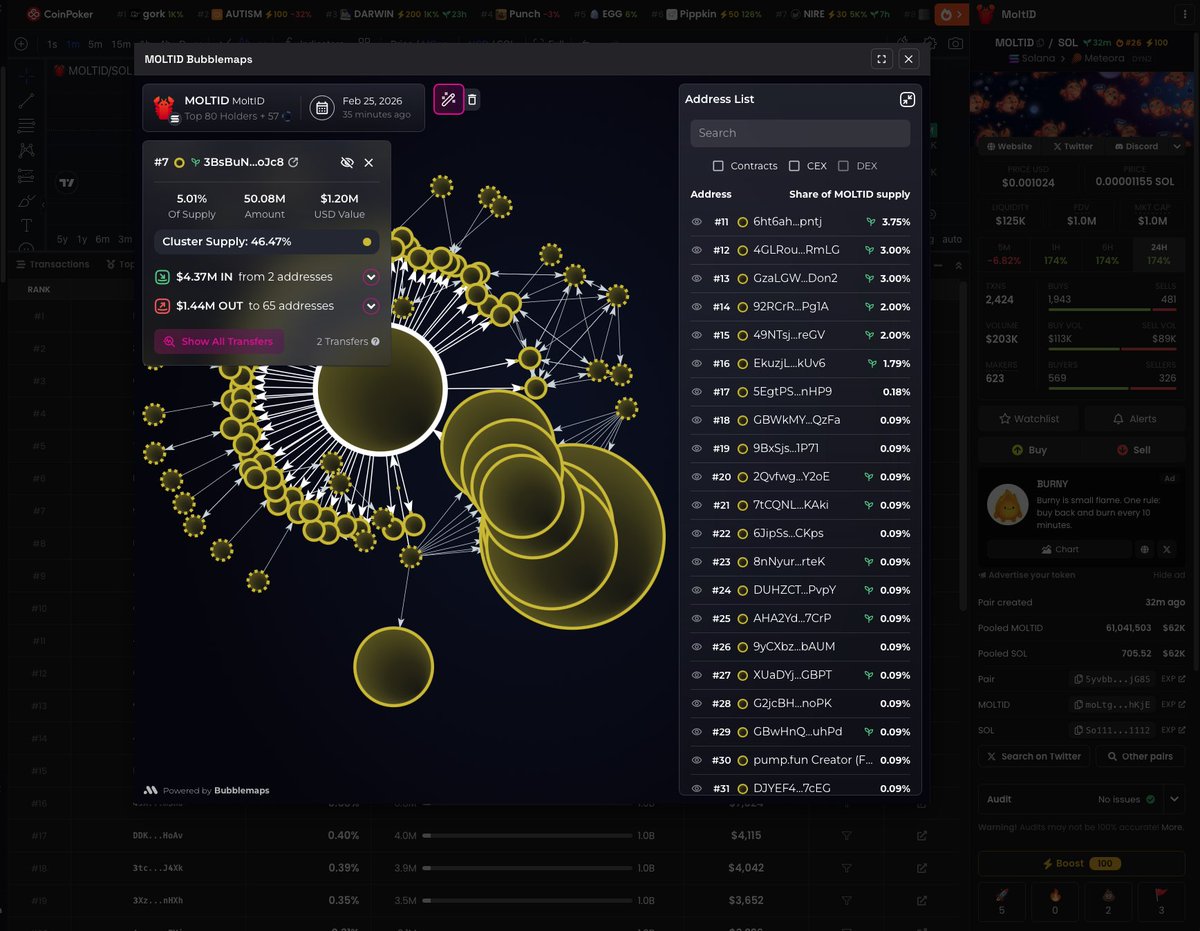
Task: Enable the DEX checkbox
Action: [x=843, y=166]
